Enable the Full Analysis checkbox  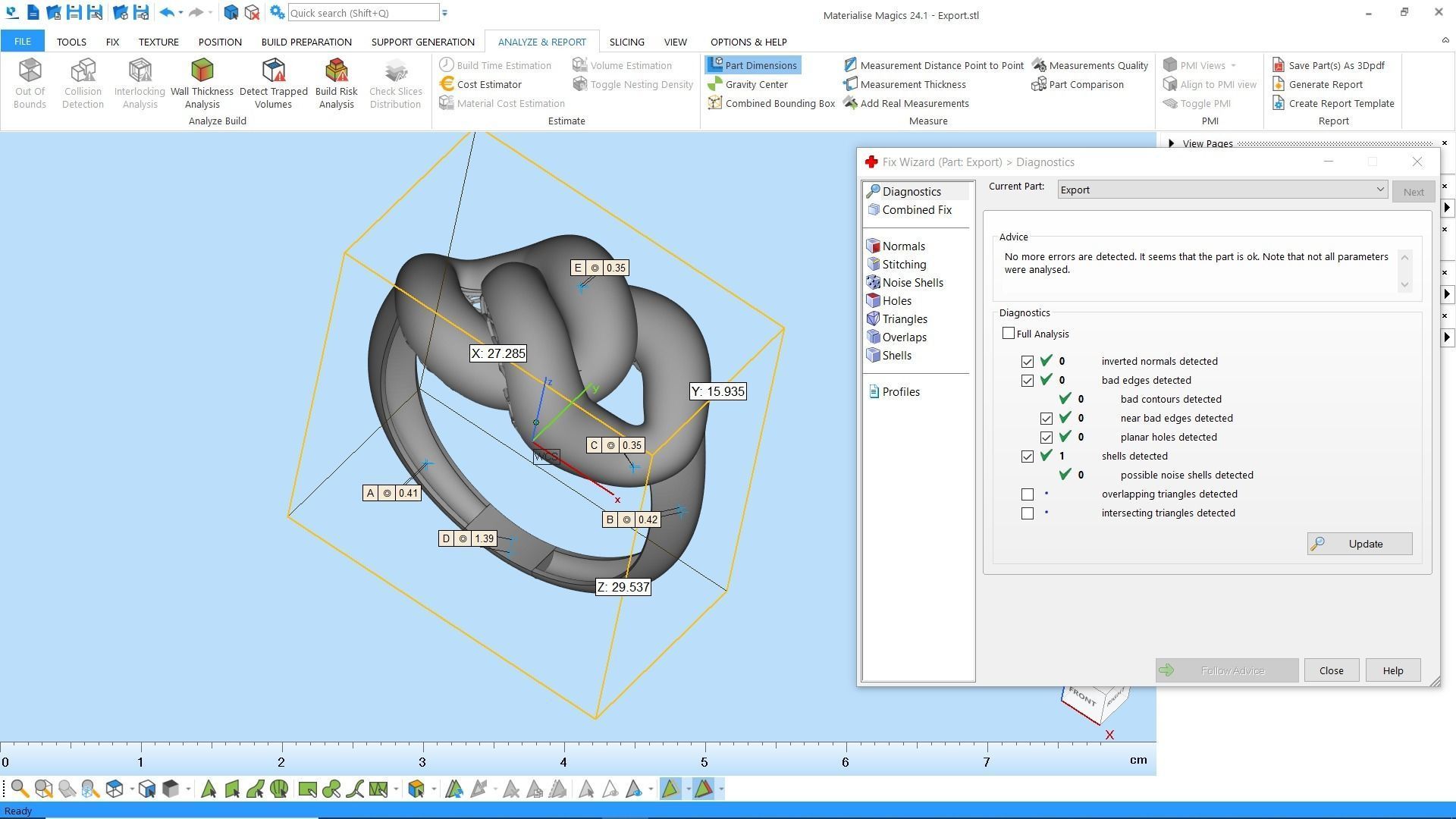point(1009,334)
